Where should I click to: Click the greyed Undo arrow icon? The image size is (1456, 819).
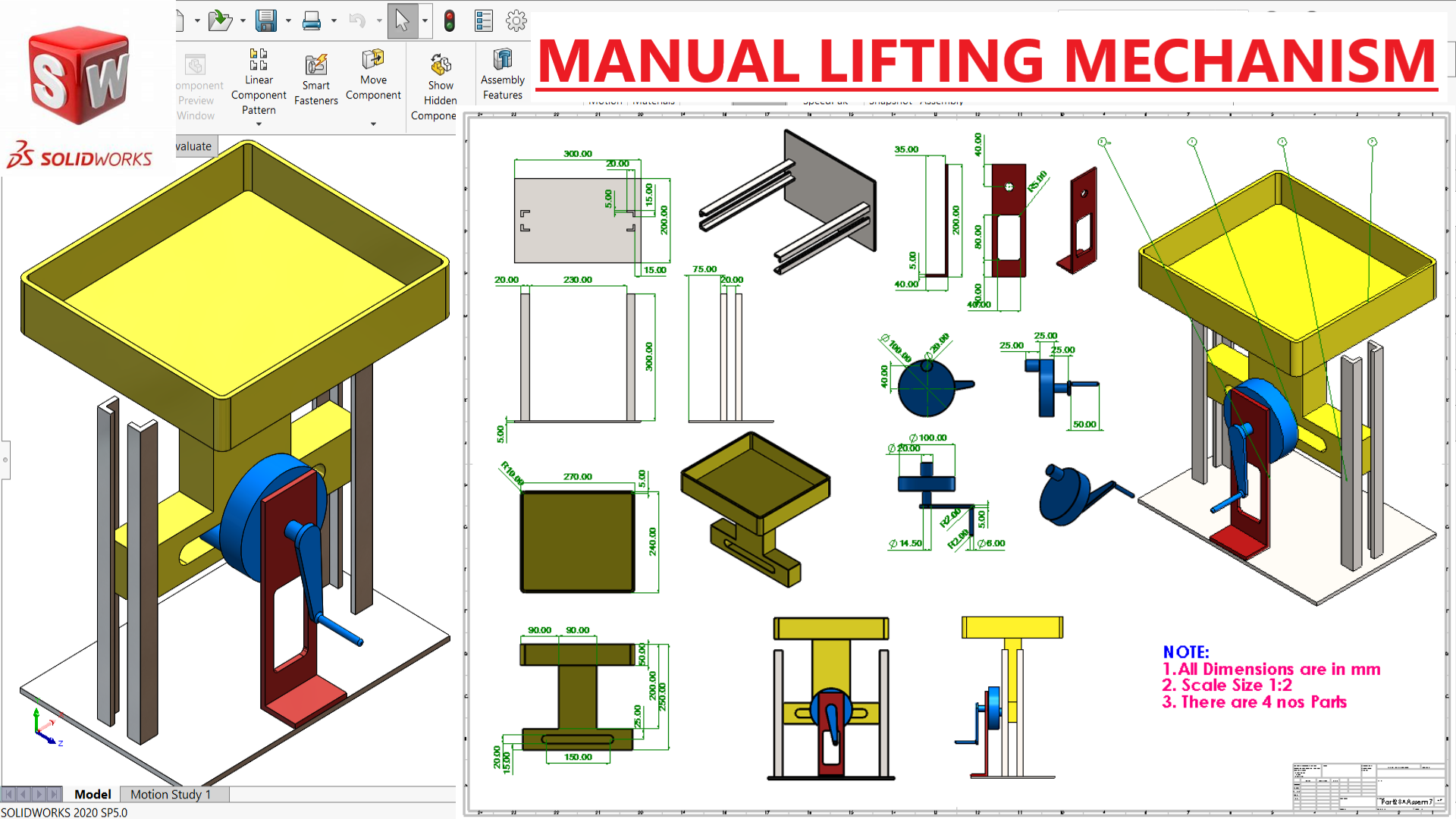(357, 21)
